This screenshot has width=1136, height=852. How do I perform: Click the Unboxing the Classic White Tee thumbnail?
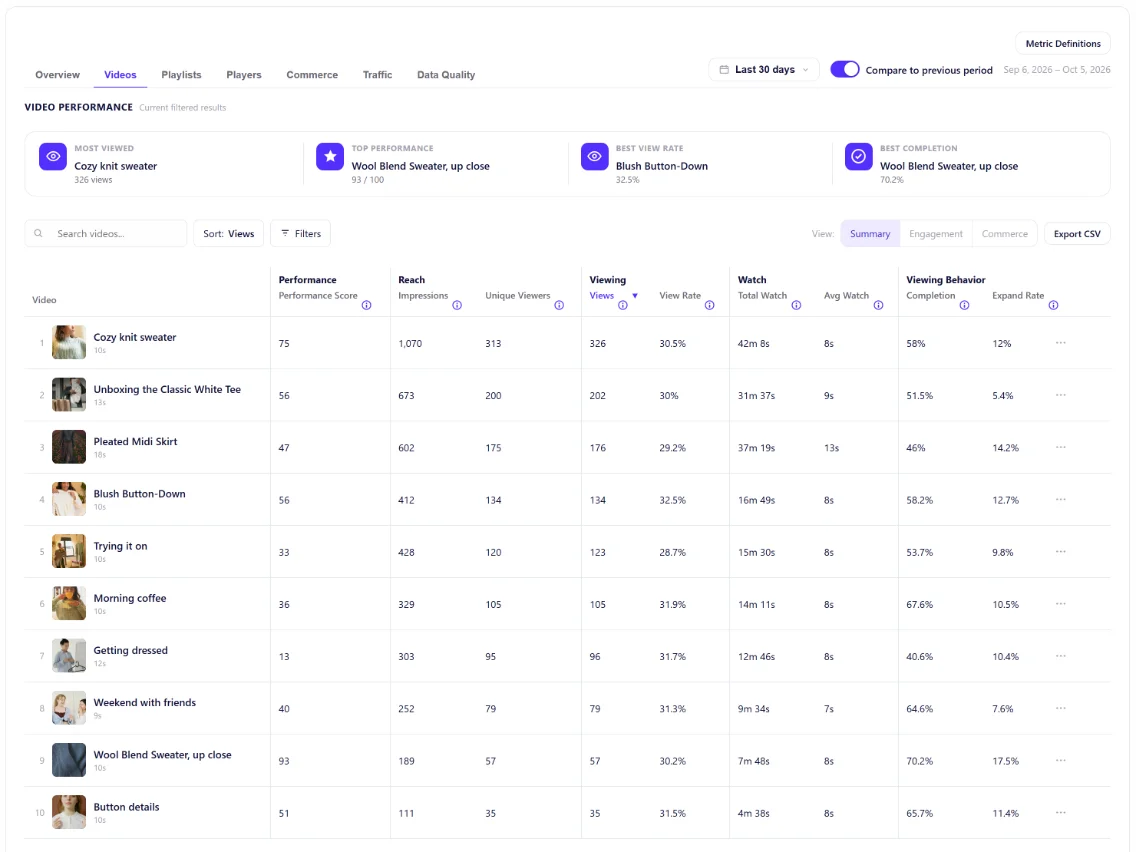tap(69, 395)
